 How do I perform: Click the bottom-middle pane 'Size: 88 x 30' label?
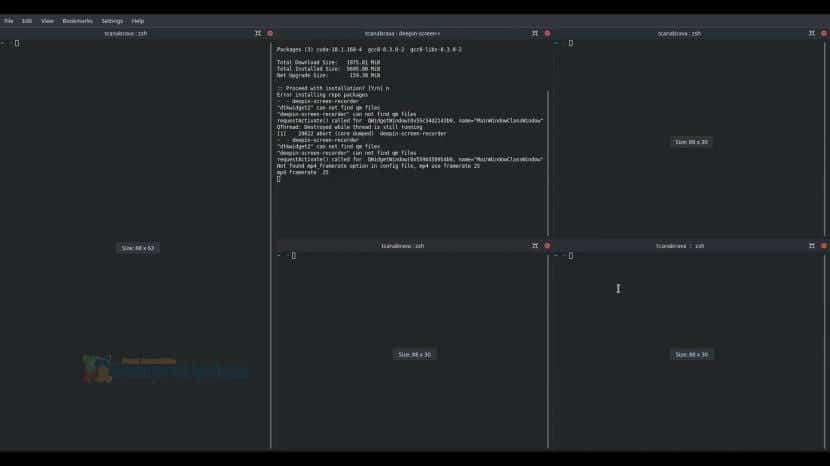pos(414,354)
